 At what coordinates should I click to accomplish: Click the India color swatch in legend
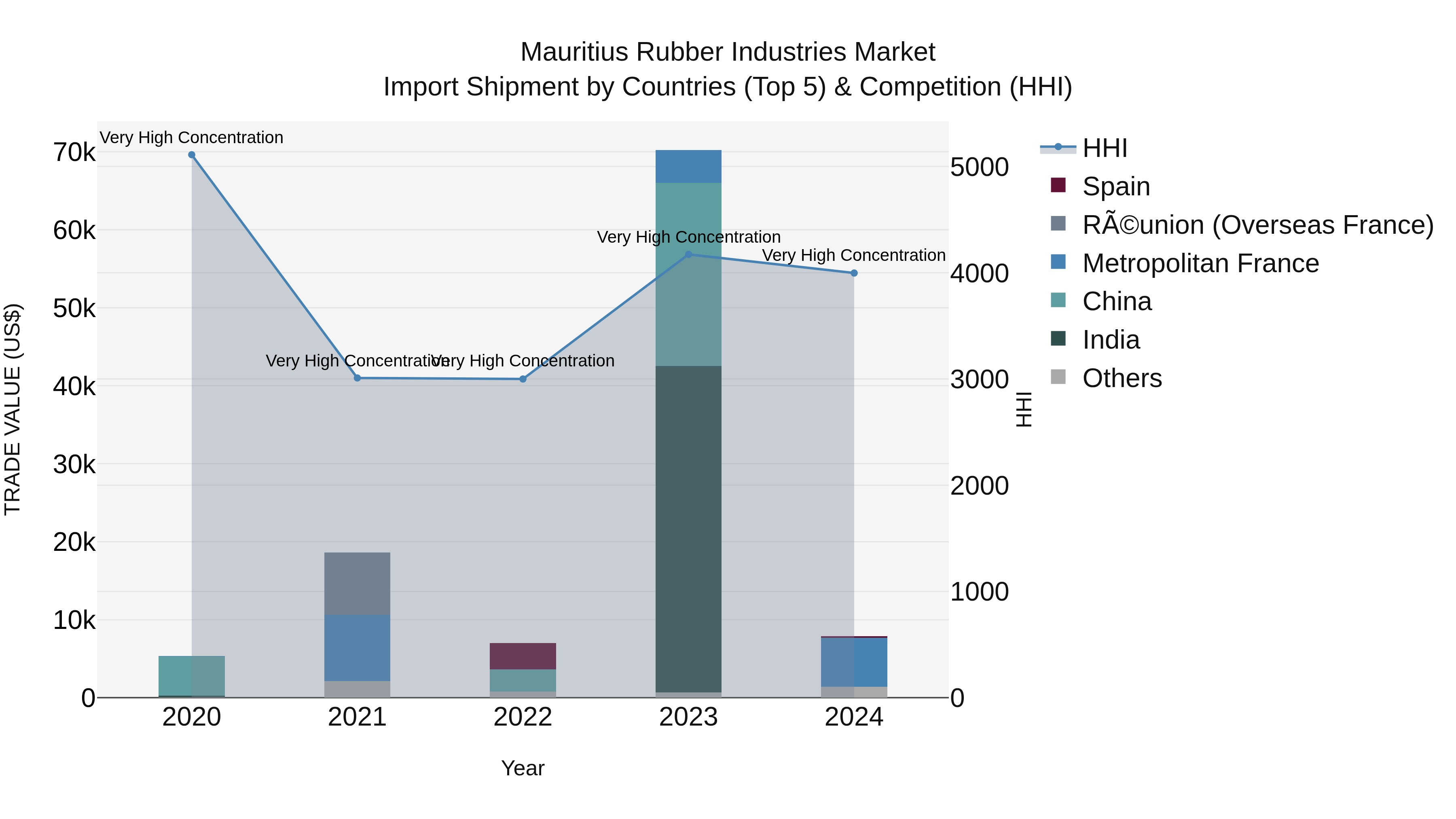(x=1058, y=339)
